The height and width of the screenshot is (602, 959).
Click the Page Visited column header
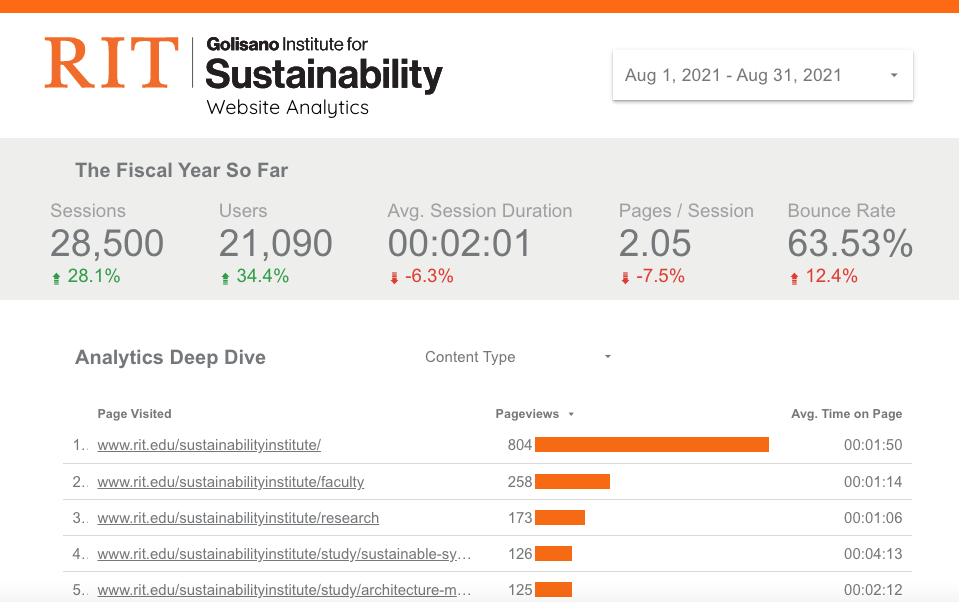tap(135, 414)
